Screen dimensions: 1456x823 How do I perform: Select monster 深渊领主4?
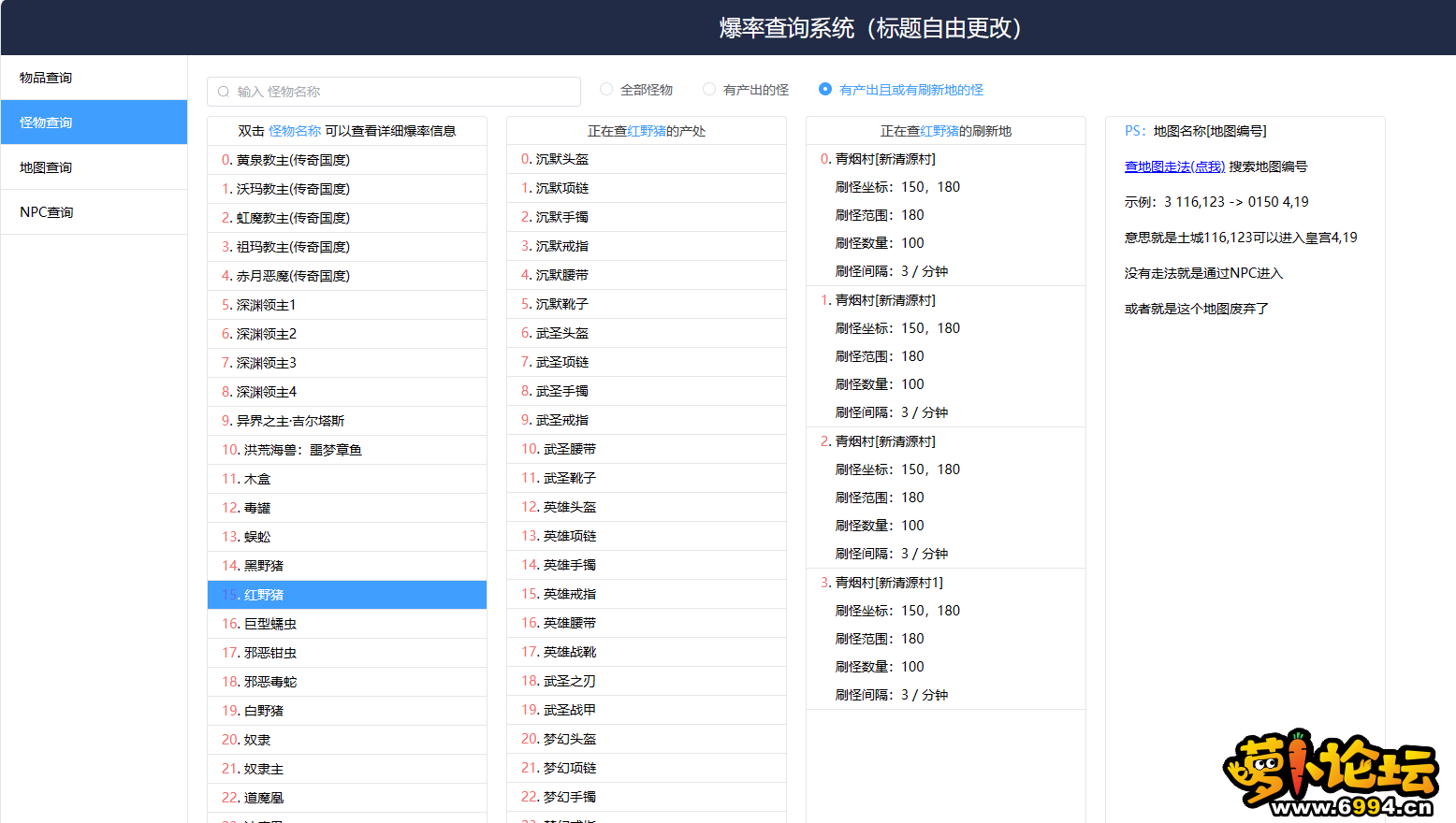(347, 392)
